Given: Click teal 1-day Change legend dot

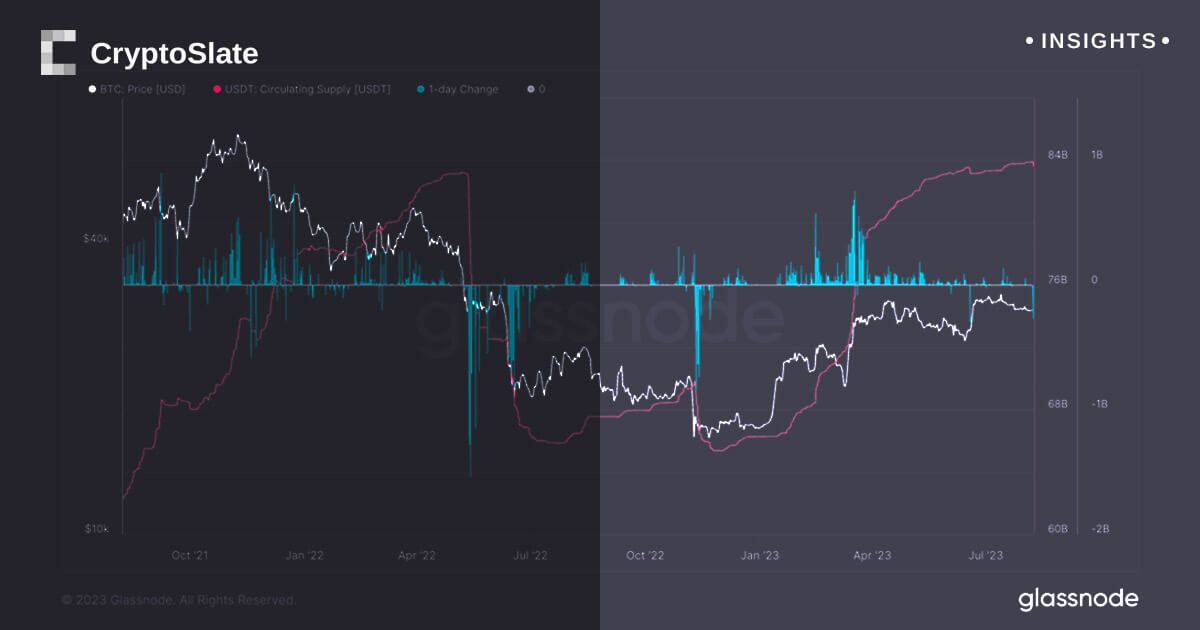Looking at the screenshot, I should tap(420, 89).
